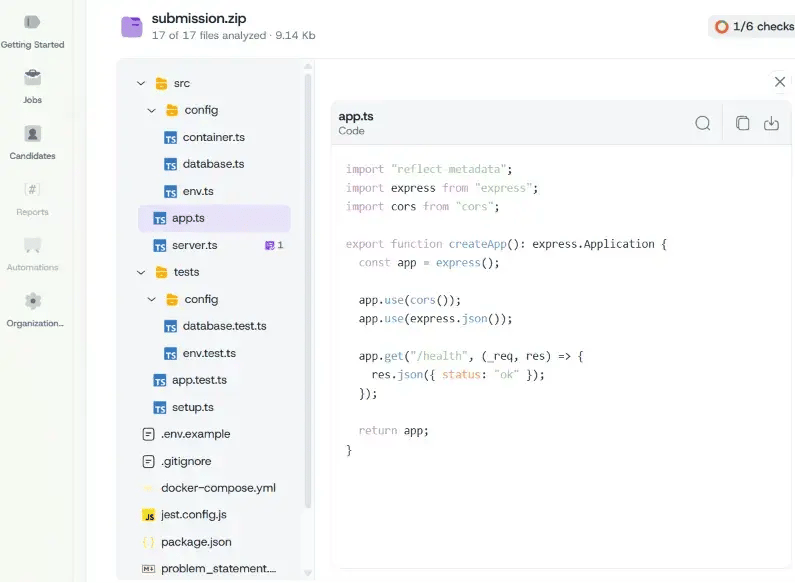Open problem_statement markdown file
795x583 pixels.
pos(219,569)
